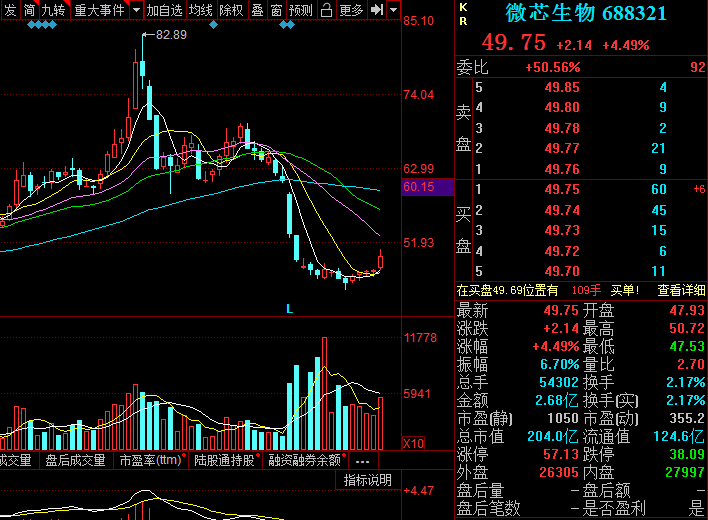Toggle the 除权 adjustment mode
Screen dimensions: 708x520
tap(231, 10)
